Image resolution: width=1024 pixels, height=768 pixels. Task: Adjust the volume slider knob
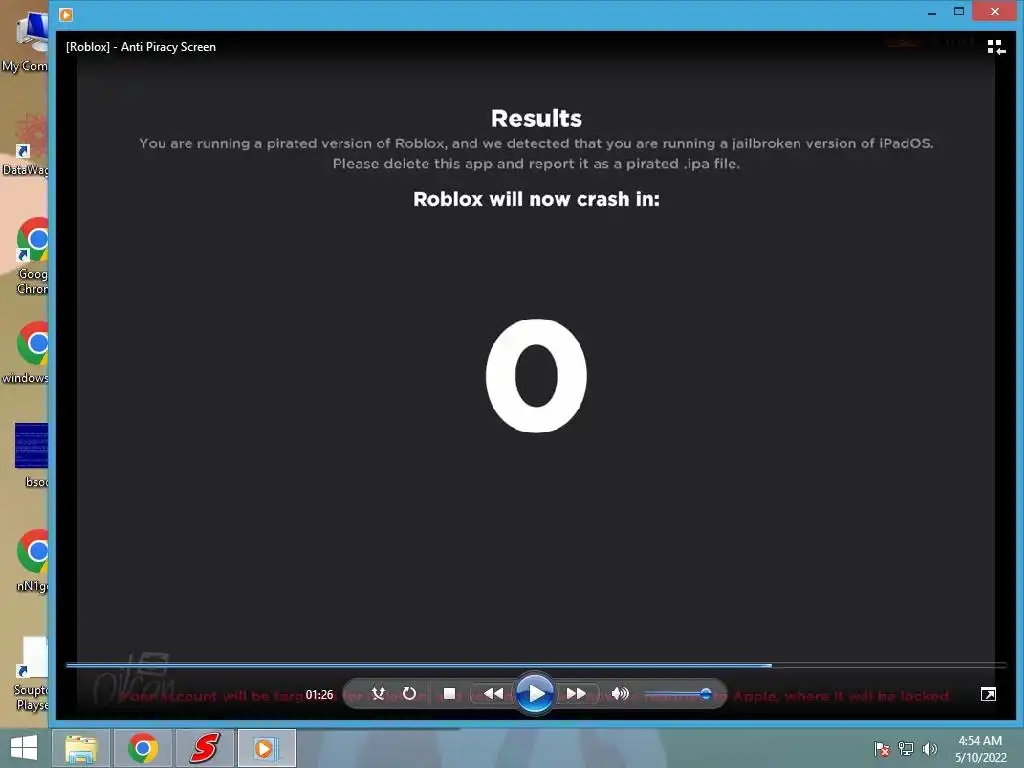pyautogui.click(x=705, y=694)
